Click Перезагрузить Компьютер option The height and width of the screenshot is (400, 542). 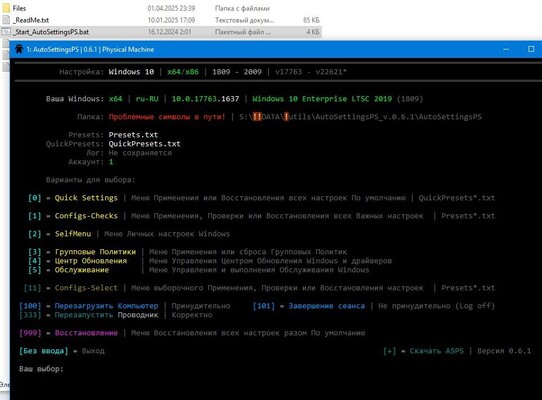tap(106, 306)
